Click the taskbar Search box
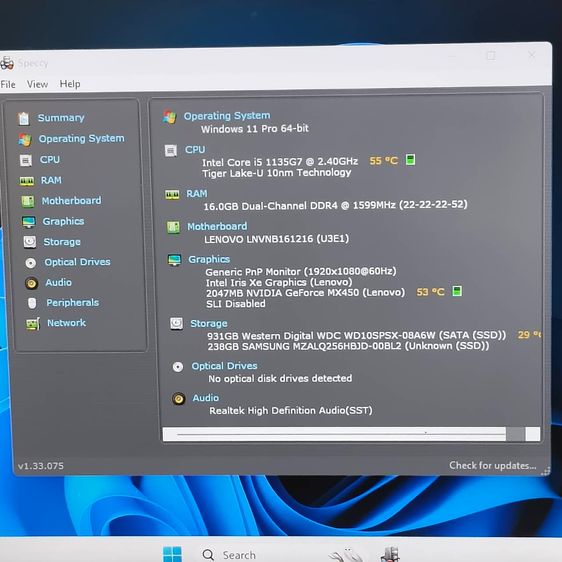This screenshot has height=562, width=562. point(229,555)
